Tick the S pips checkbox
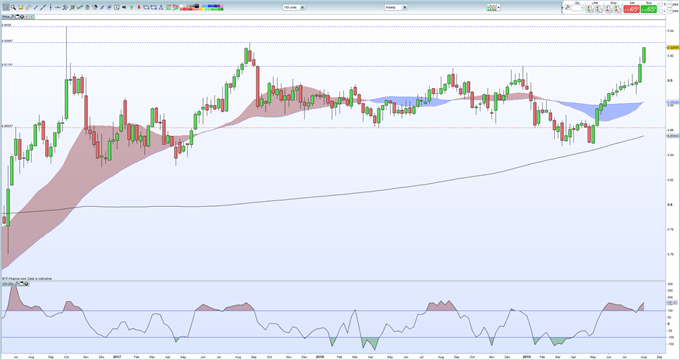This screenshot has width=680, height=360. (661, 4)
